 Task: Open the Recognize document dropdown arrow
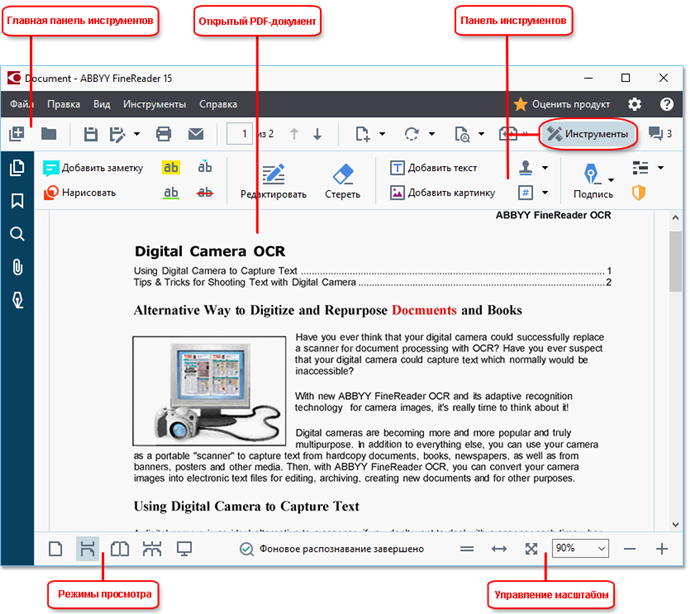coord(481,134)
